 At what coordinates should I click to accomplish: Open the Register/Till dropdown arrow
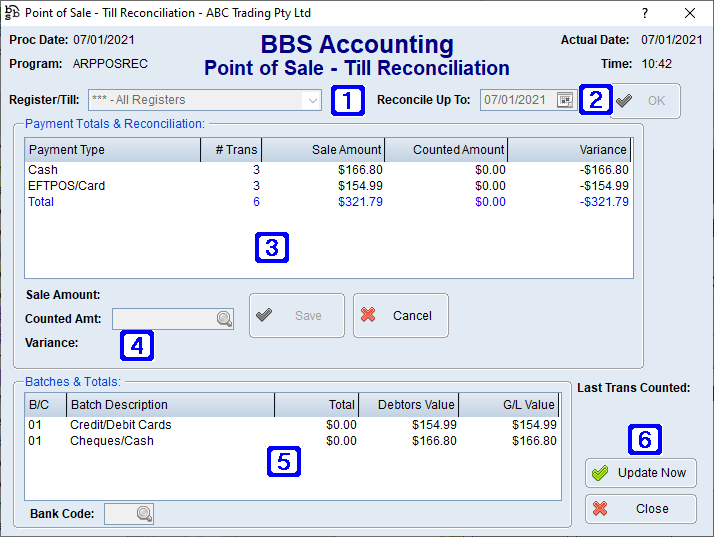click(x=312, y=100)
